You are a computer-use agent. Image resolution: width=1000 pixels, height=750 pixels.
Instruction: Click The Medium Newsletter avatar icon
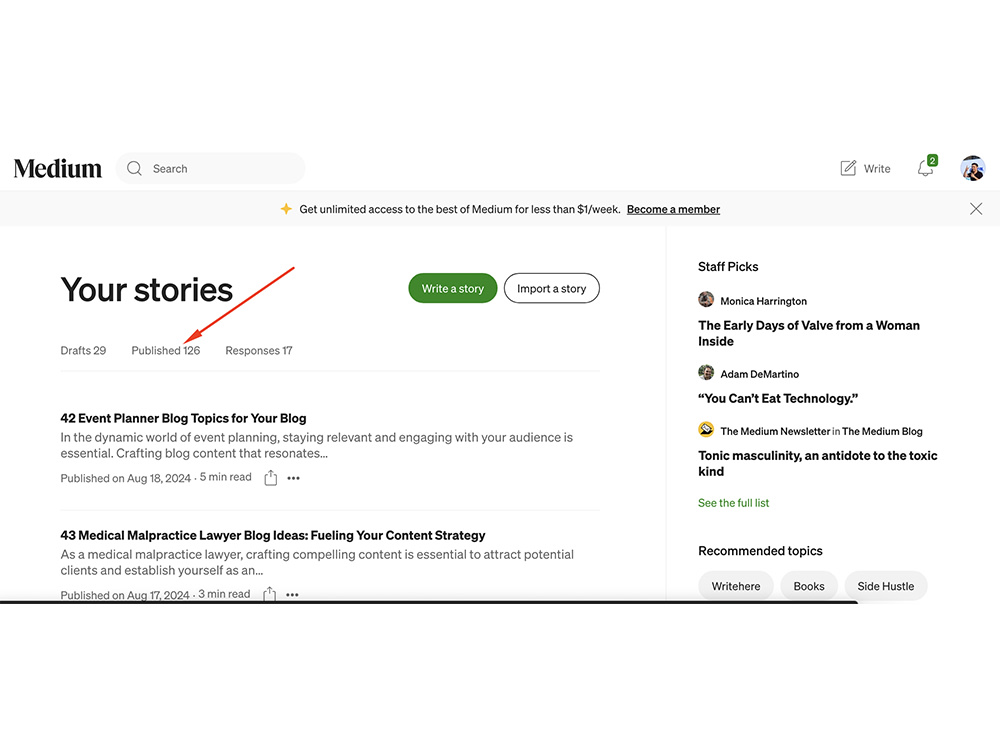pos(706,430)
